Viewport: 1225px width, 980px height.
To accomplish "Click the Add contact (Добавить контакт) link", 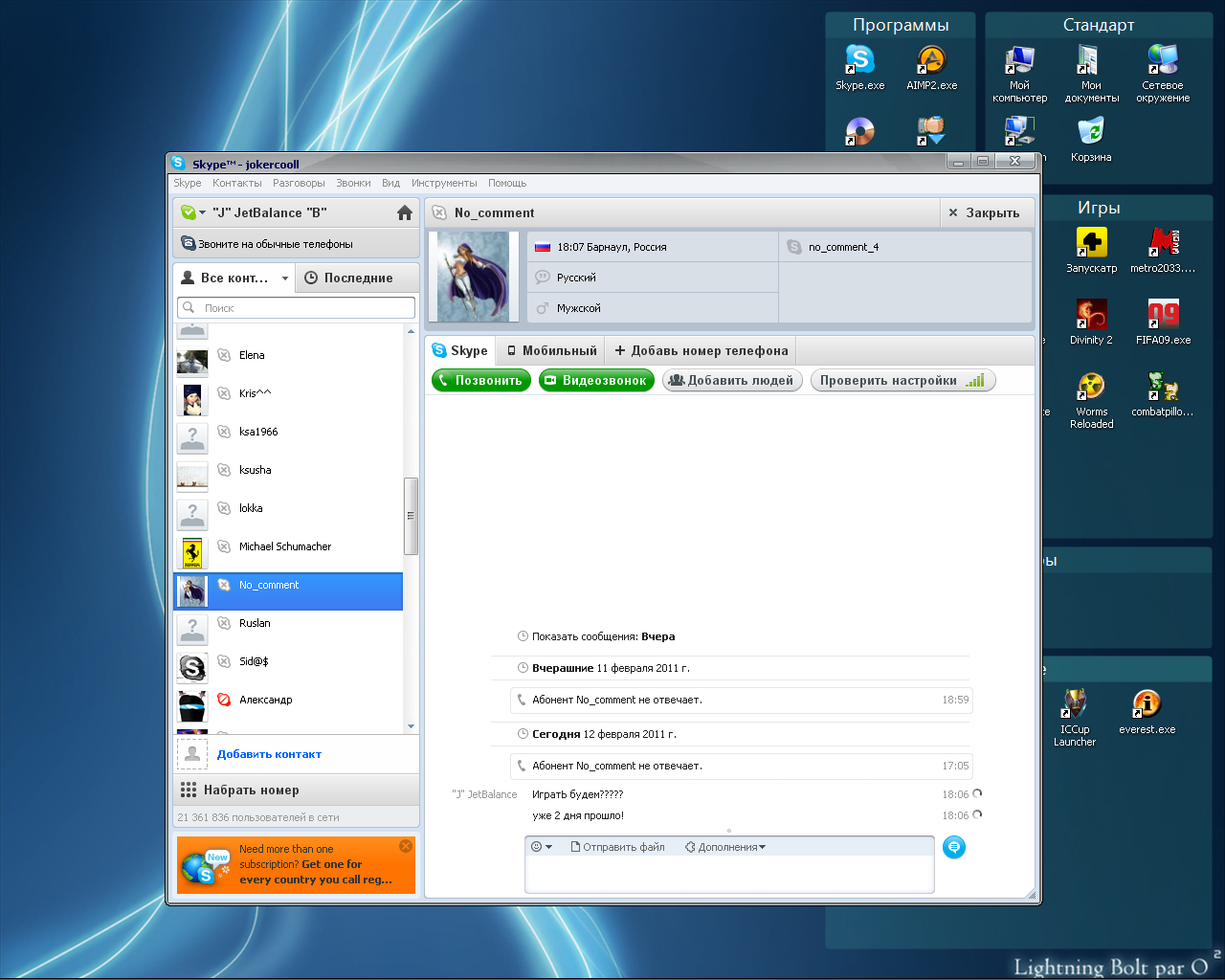I will [x=269, y=754].
